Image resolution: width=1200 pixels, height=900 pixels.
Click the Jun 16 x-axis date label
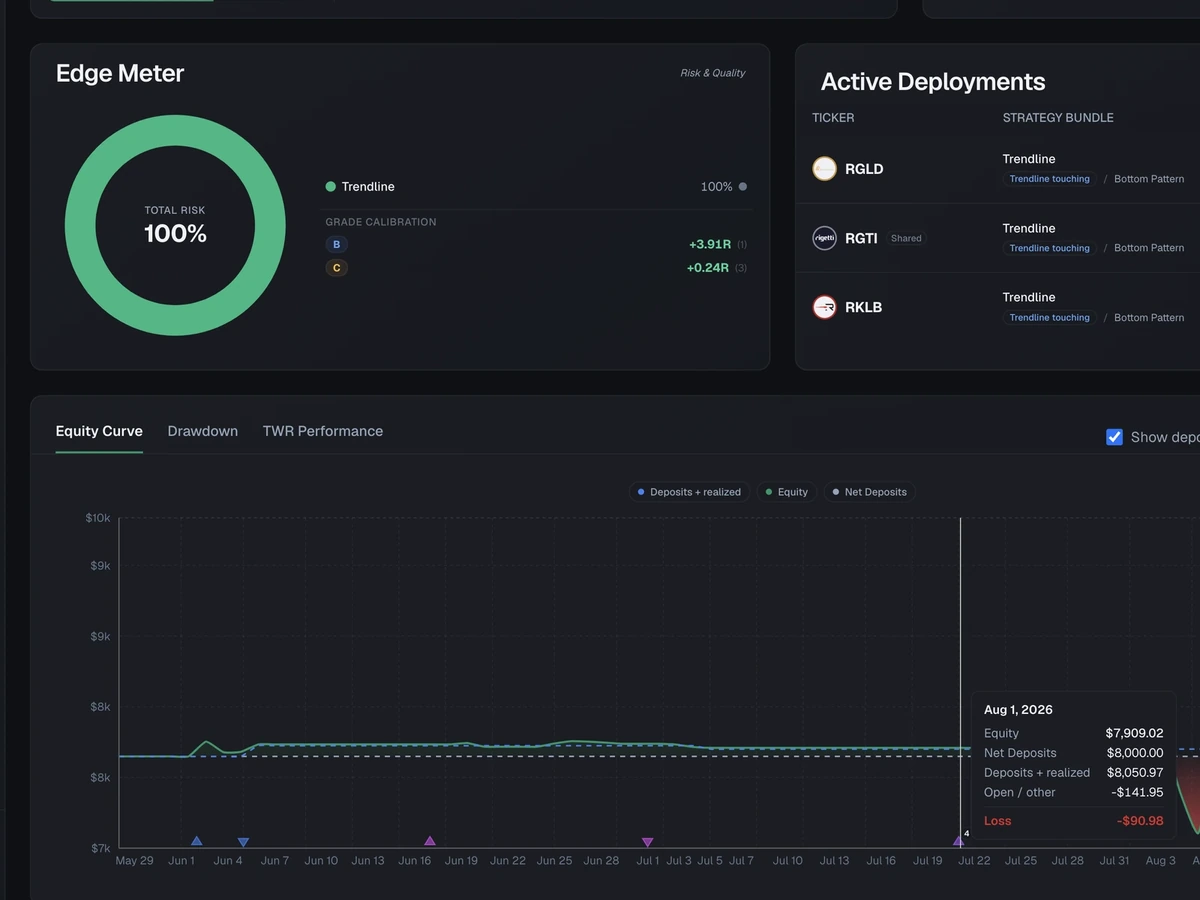[414, 861]
